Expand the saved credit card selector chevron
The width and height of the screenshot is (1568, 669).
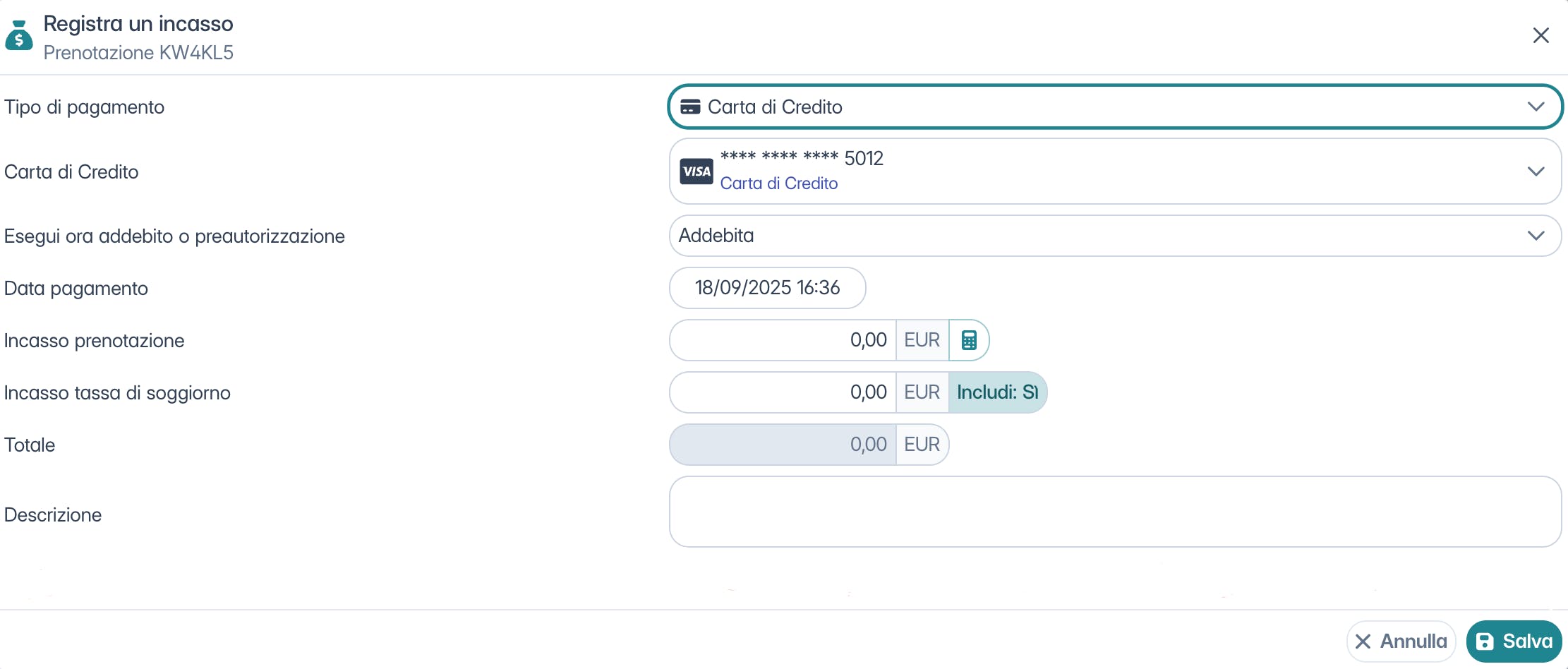(x=1536, y=171)
